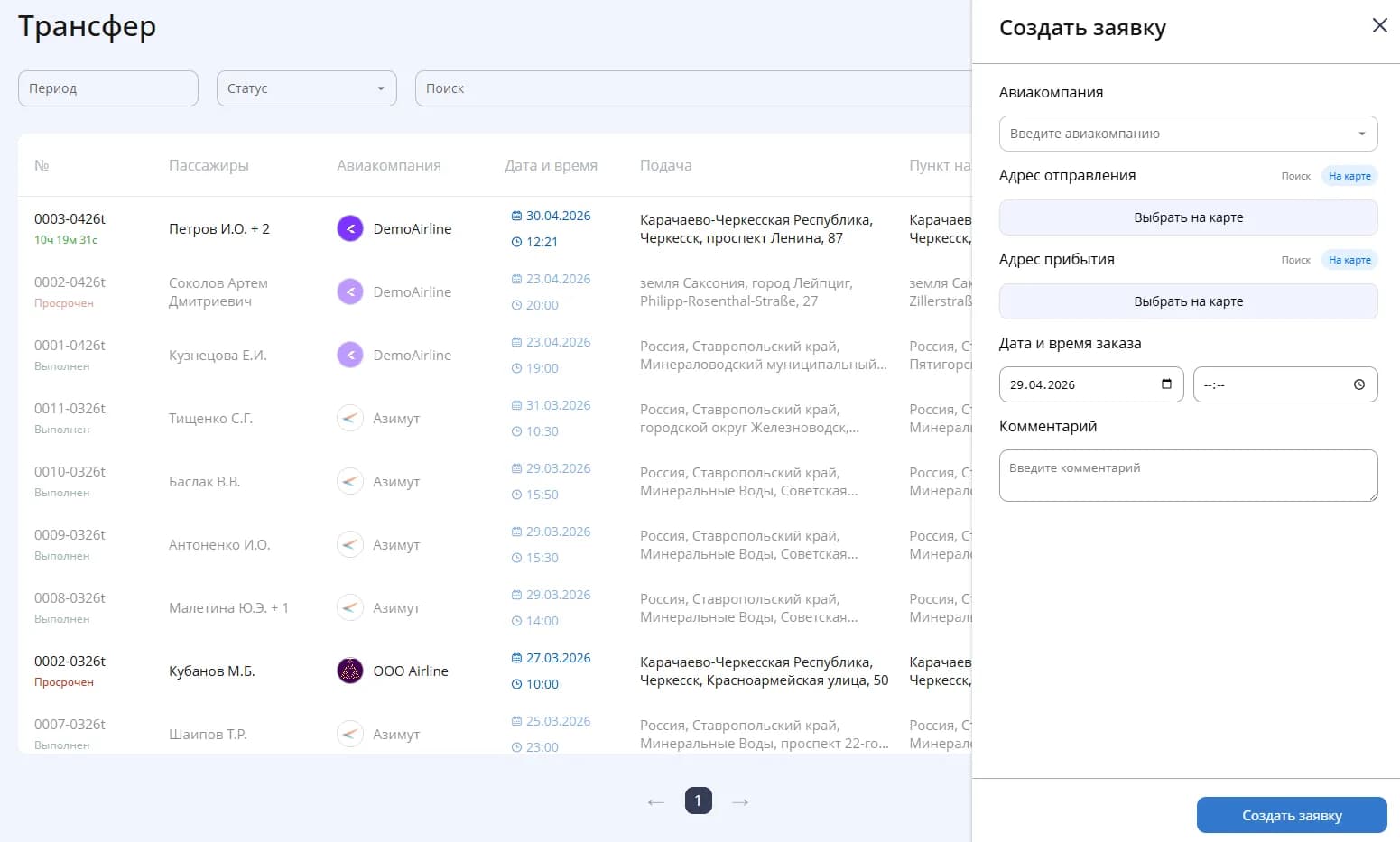Select page 1 in pagination

pos(698,800)
